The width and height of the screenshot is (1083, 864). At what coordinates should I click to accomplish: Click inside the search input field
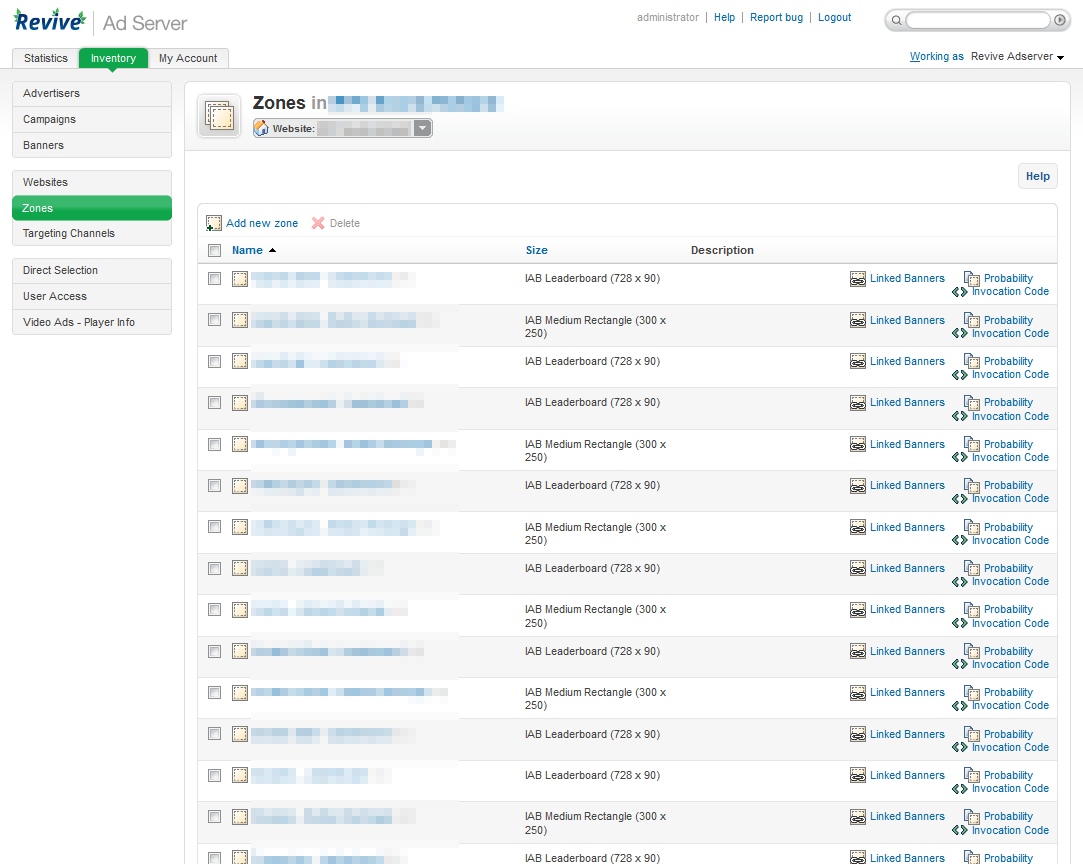pos(975,20)
